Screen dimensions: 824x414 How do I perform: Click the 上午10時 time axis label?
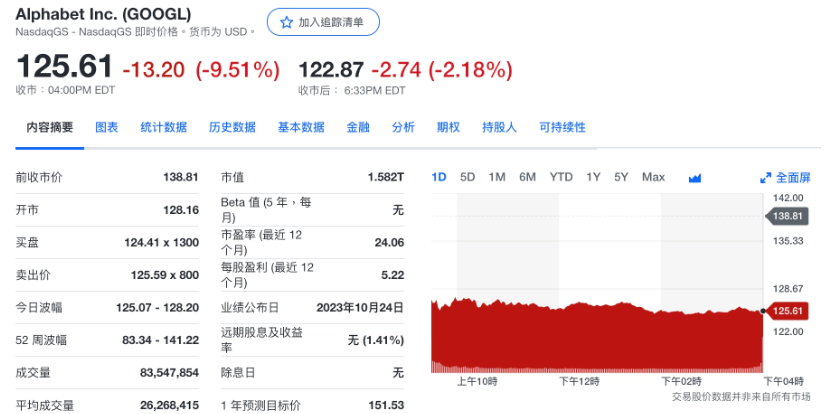click(477, 382)
